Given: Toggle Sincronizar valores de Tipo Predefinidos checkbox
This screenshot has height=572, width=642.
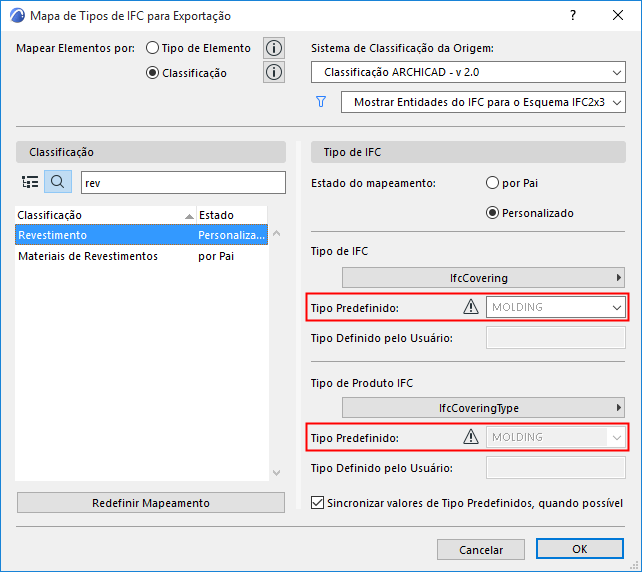Looking at the screenshot, I should (x=319, y=503).
